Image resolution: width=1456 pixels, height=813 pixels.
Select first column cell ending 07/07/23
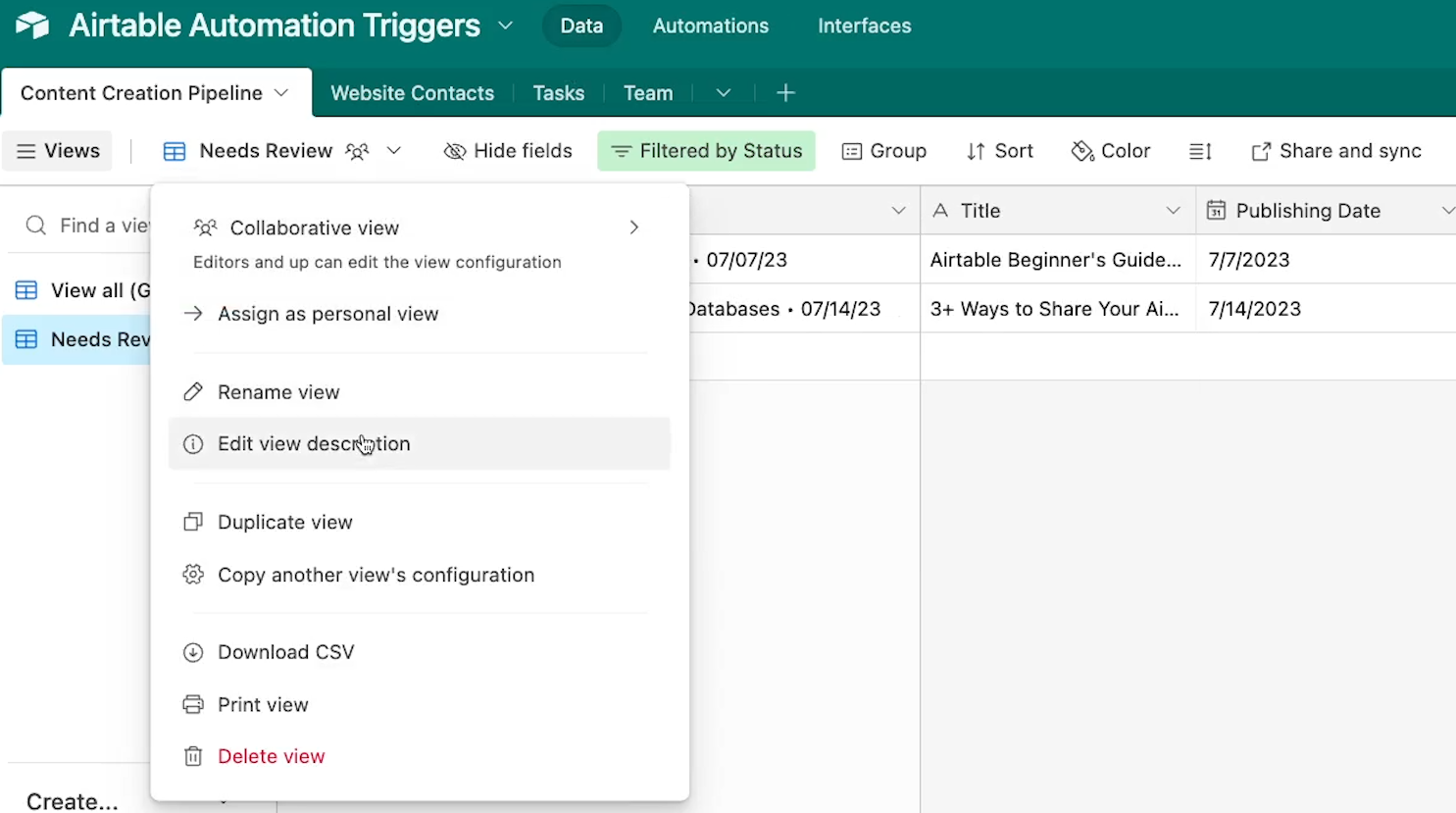[804, 260]
